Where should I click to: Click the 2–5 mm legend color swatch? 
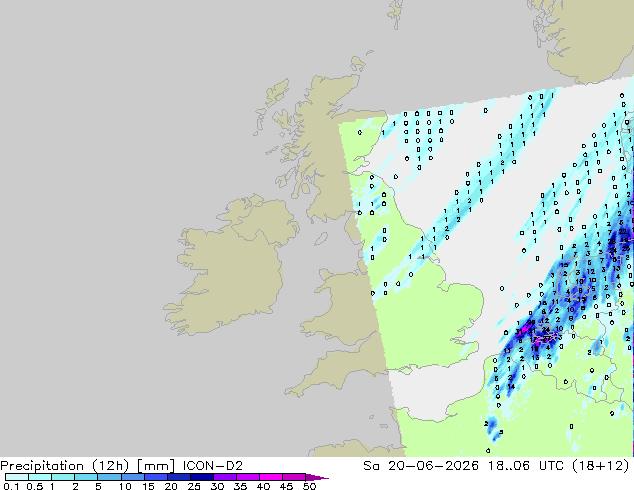(86, 477)
